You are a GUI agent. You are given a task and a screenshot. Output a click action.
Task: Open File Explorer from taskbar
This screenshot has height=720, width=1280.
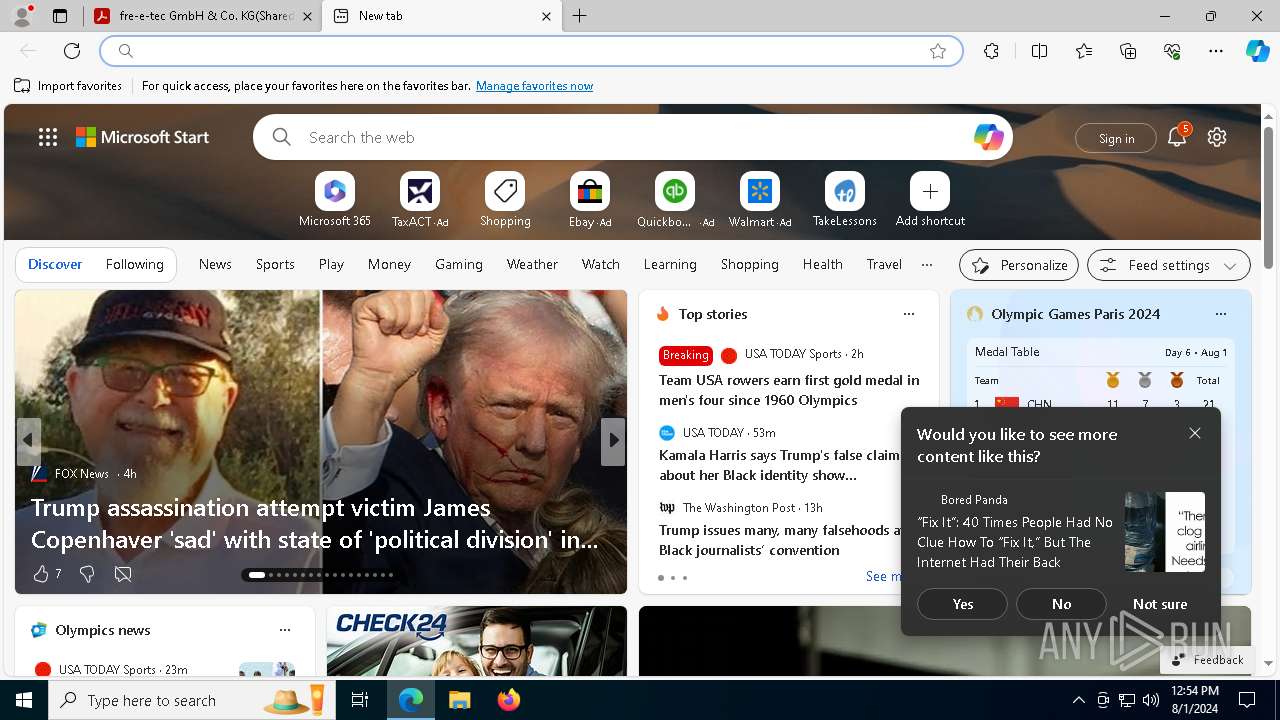[x=459, y=700]
